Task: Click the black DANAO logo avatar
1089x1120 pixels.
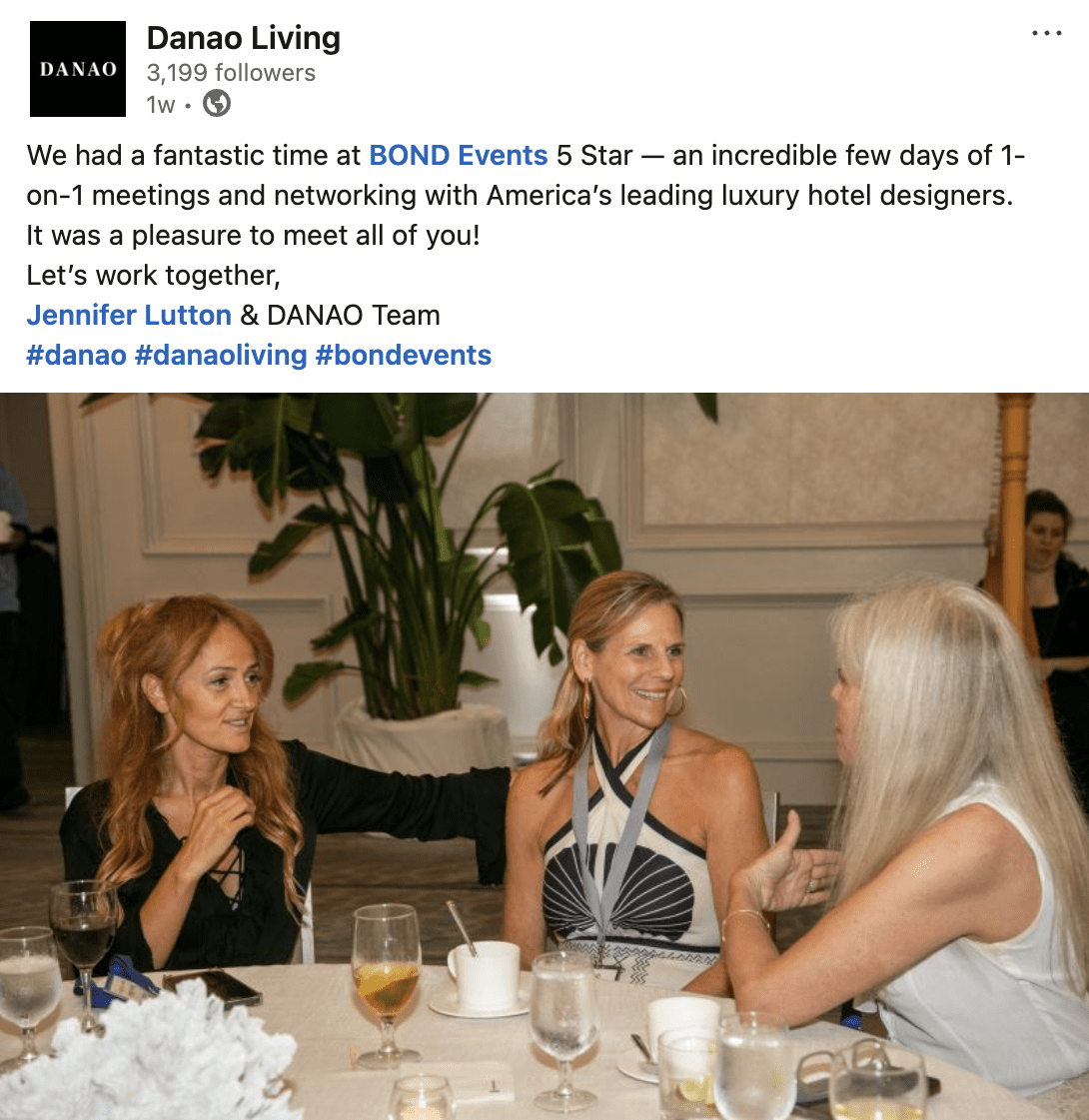Action: pyautogui.click(x=78, y=69)
